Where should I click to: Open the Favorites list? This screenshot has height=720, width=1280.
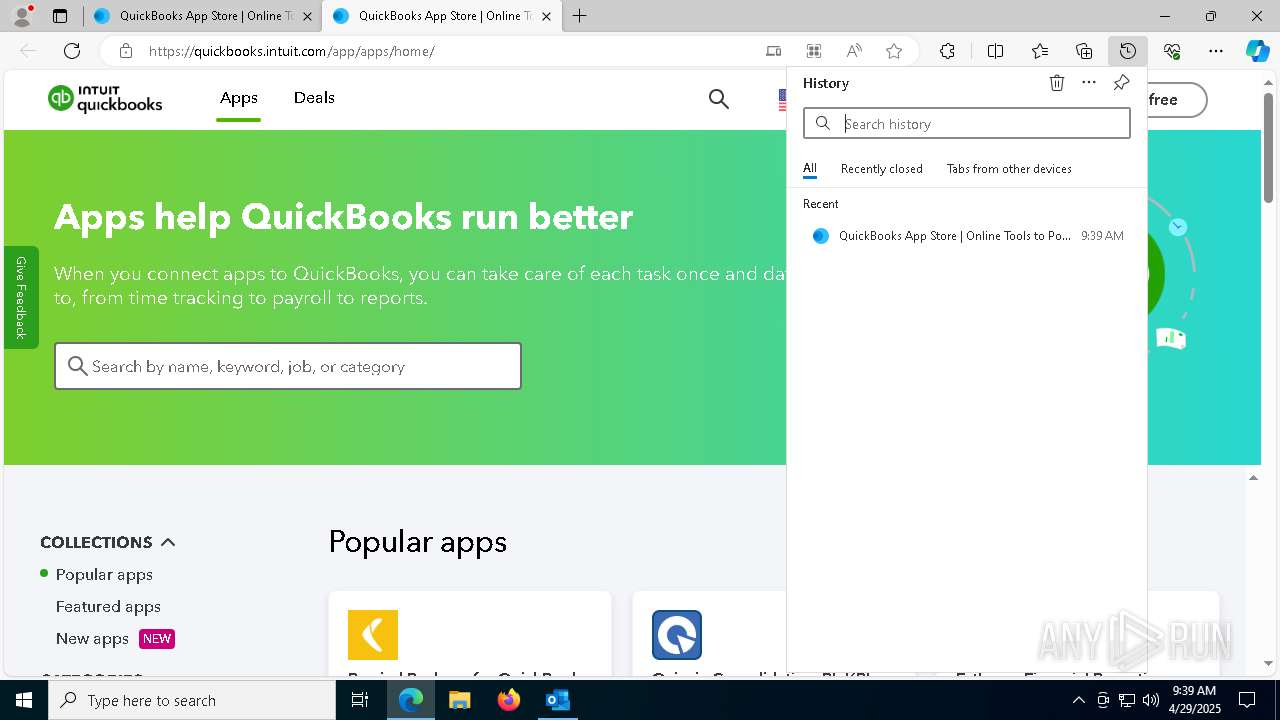1040,51
